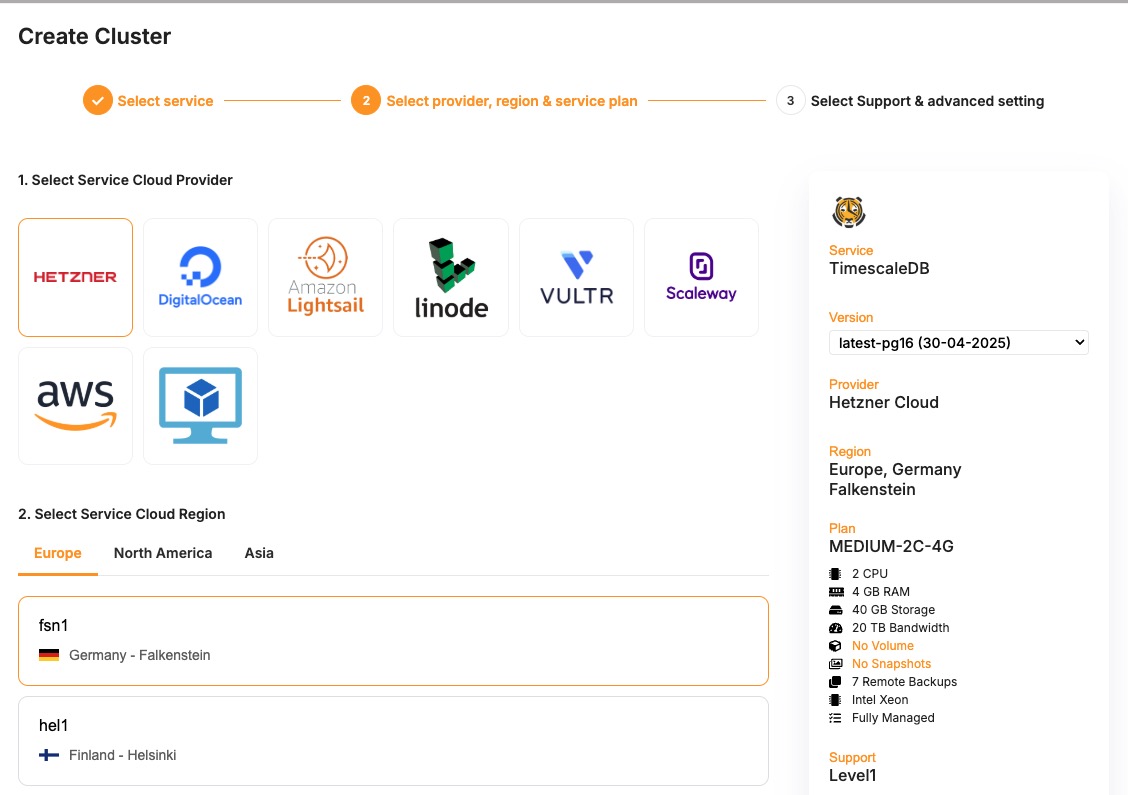1128x795 pixels.
Task: Pick the Amazon Lightsail provider card
Action: [x=325, y=277]
